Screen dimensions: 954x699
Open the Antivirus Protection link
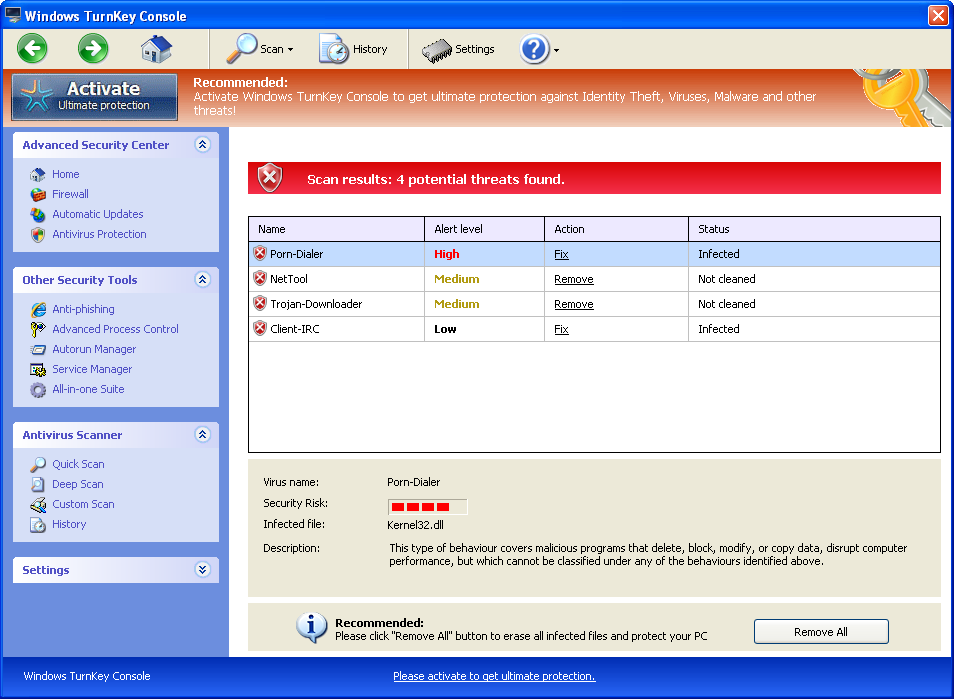[x=99, y=234]
